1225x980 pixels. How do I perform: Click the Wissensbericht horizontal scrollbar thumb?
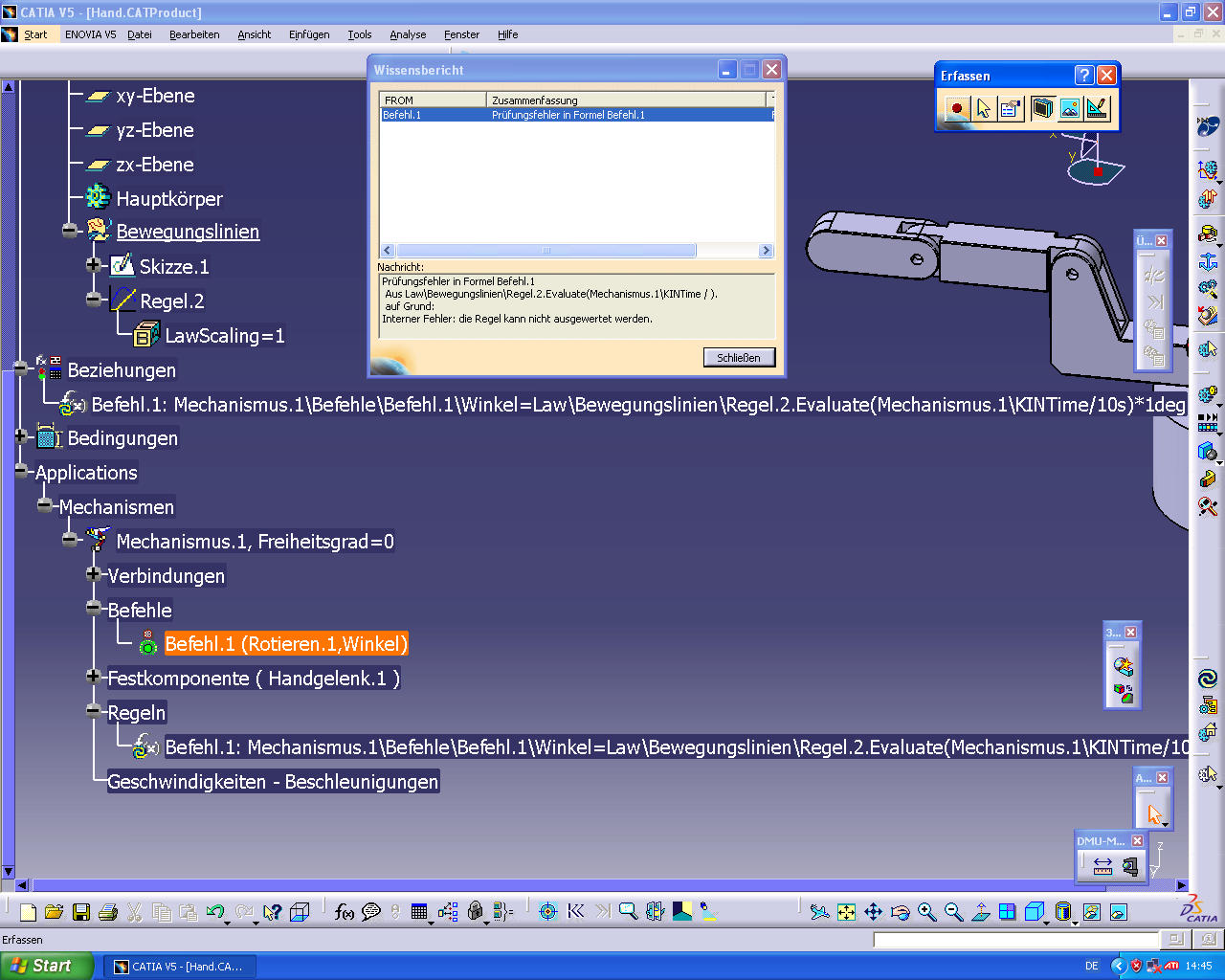[546, 251]
